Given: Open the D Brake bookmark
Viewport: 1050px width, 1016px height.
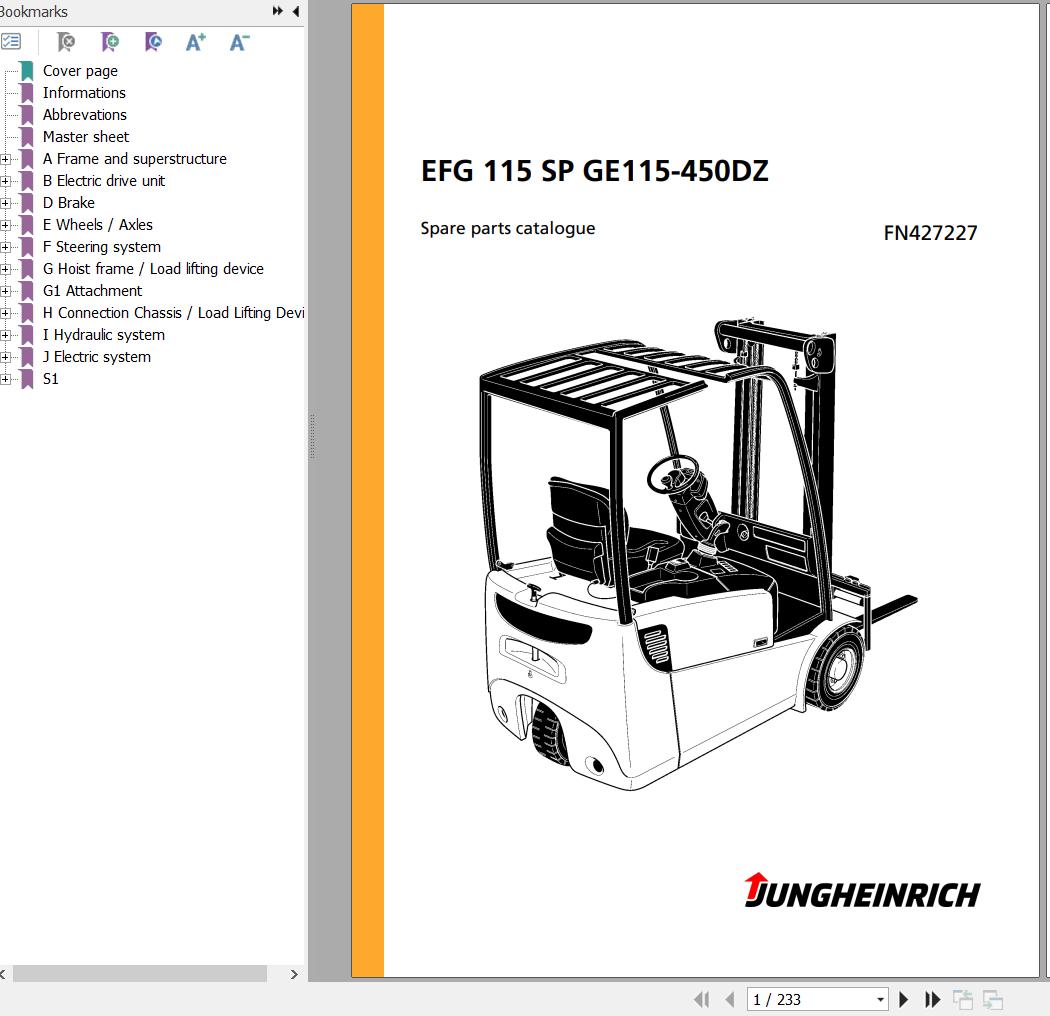Looking at the screenshot, I should coord(68,203).
